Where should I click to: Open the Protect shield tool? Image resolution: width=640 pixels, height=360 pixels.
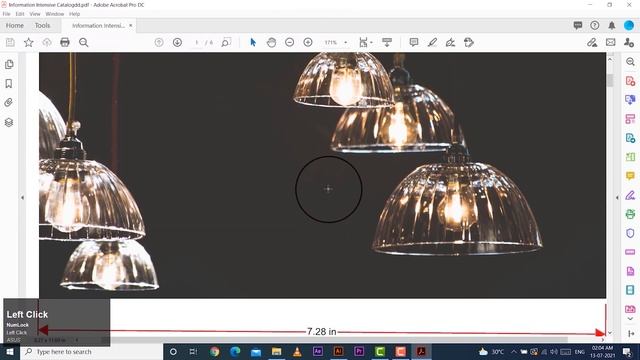coord(630,233)
